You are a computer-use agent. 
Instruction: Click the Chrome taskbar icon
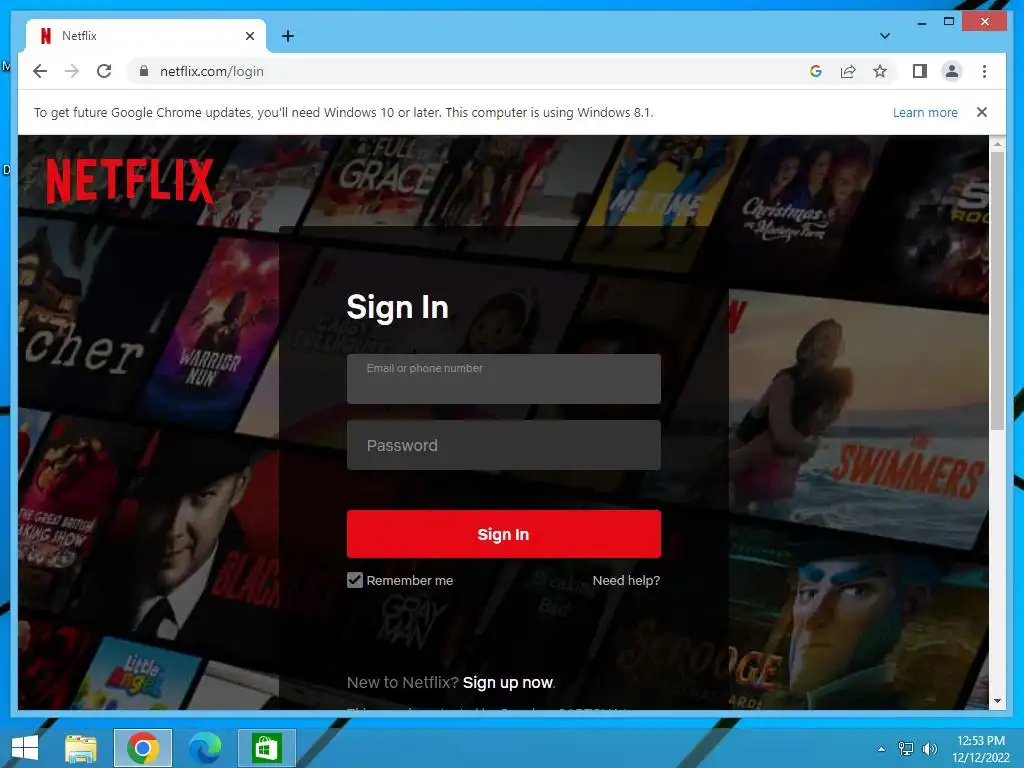142,748
